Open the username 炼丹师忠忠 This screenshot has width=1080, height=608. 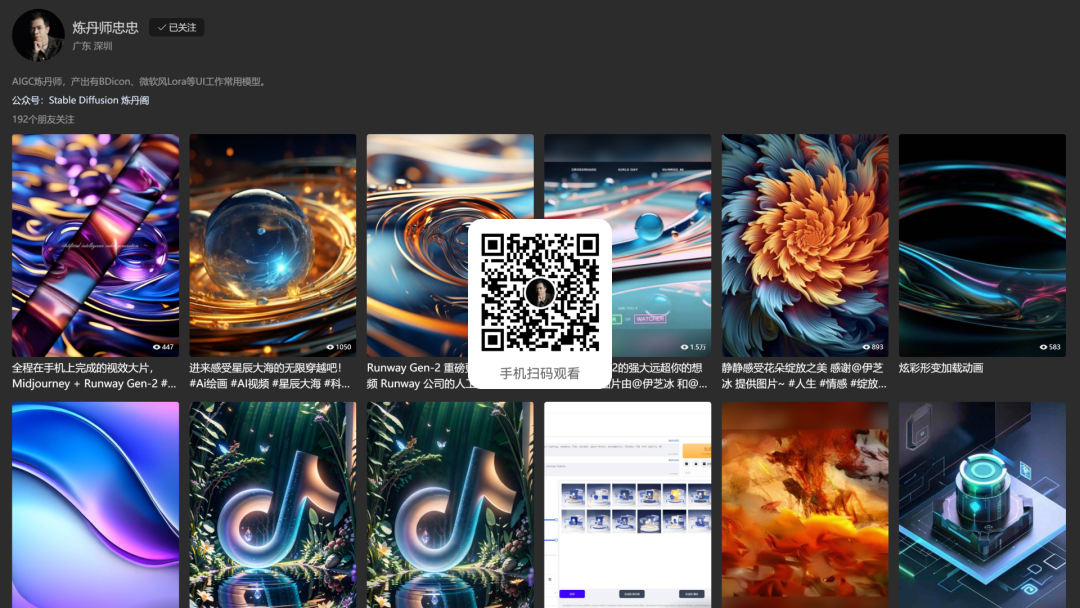point(105,28)
